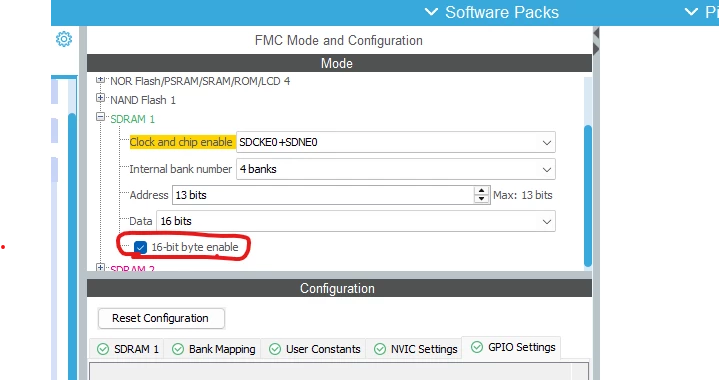Screen dimensions: 719x380
Task: Increase Address bits with up arrow
Action: tap(481, 191)
